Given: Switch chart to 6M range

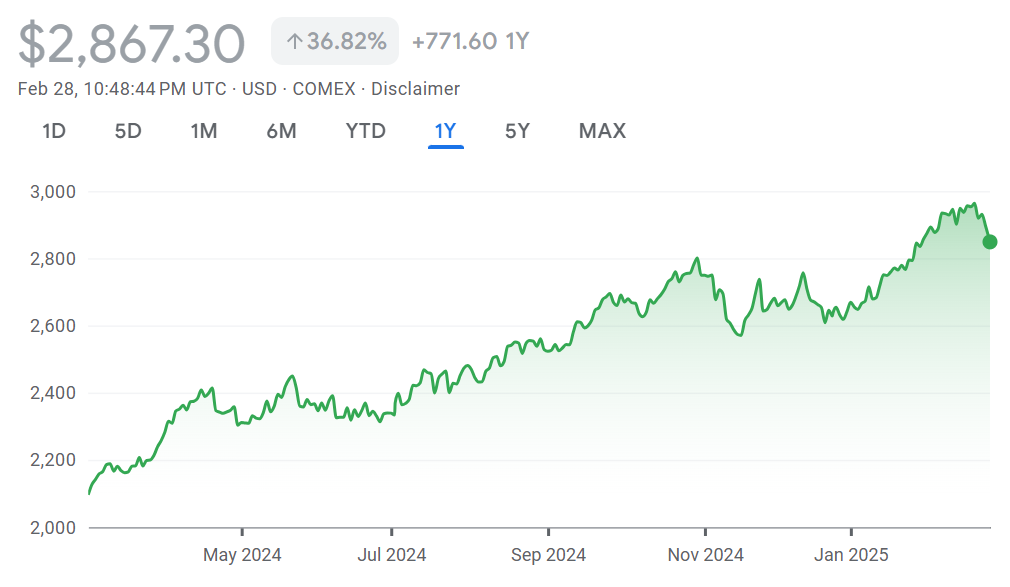Looking at the screenshot, I should 281,131.
